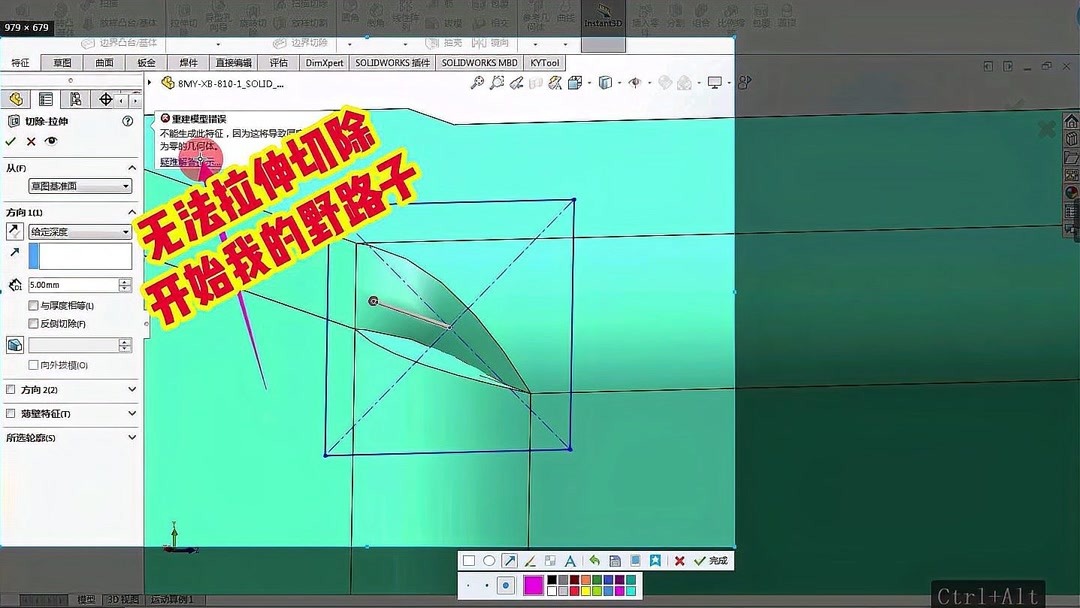Select the text annotation tool
The image size is (1080, 608).
pos(570,561)
